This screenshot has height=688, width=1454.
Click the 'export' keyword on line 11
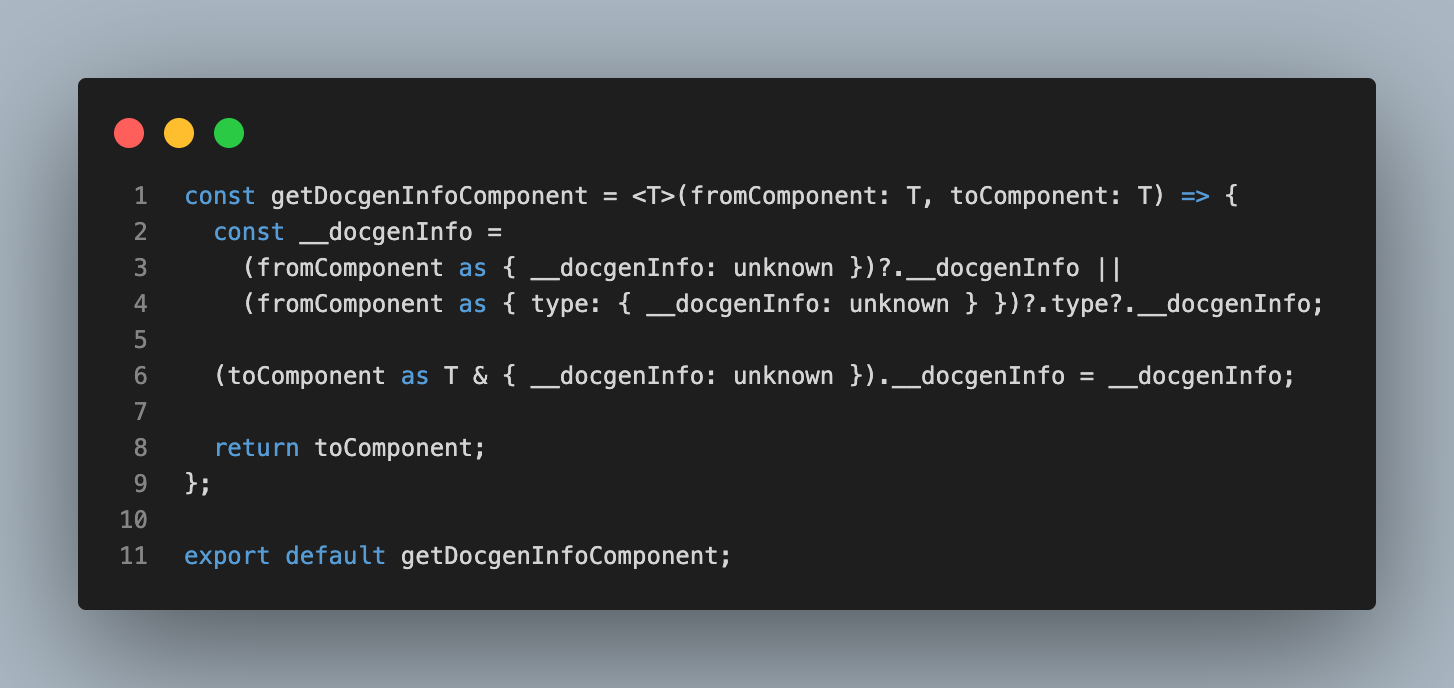click(x=227, y=556)
